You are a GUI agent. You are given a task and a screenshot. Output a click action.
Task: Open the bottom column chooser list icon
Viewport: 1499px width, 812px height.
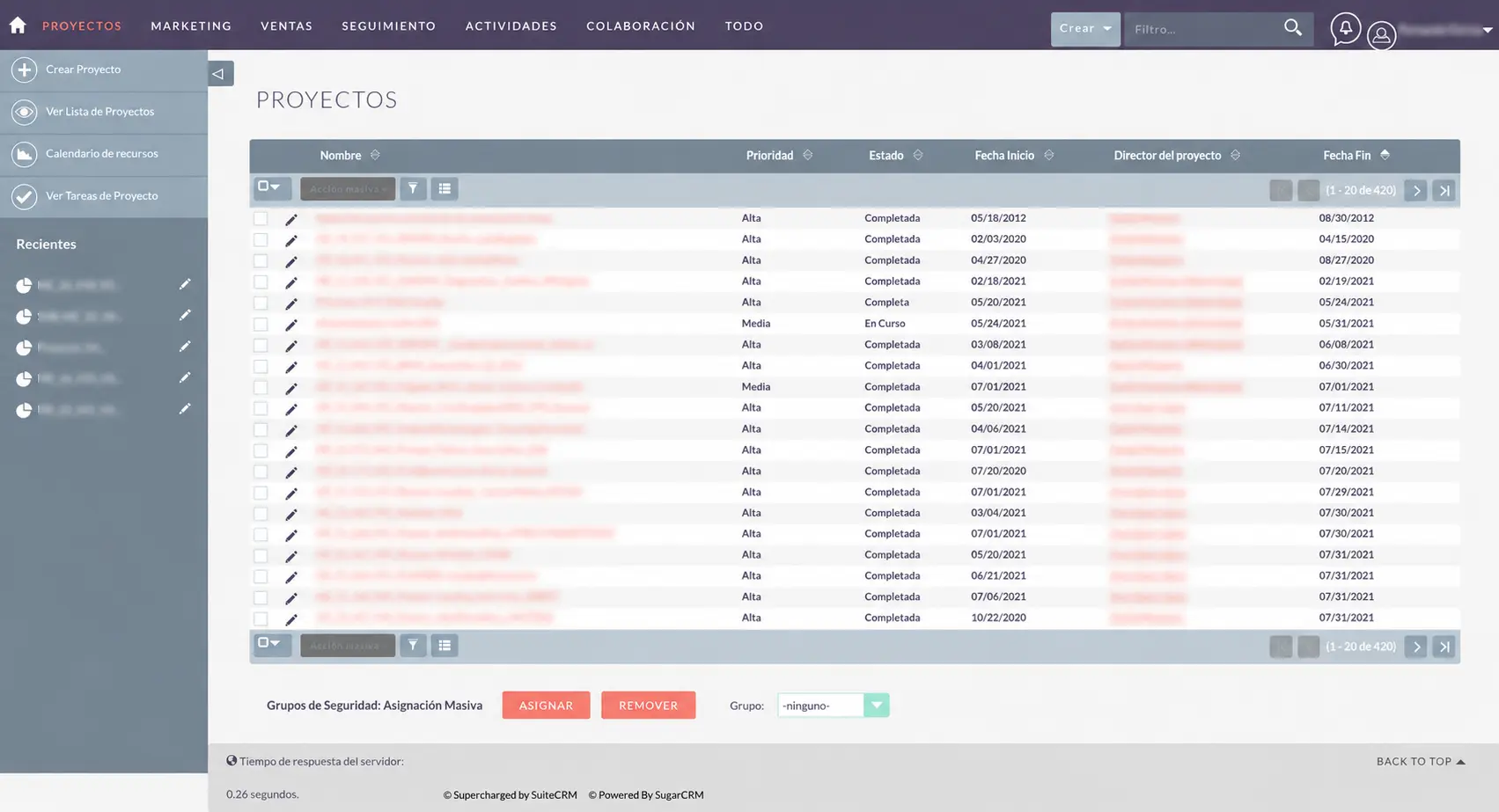coord(445,646)
